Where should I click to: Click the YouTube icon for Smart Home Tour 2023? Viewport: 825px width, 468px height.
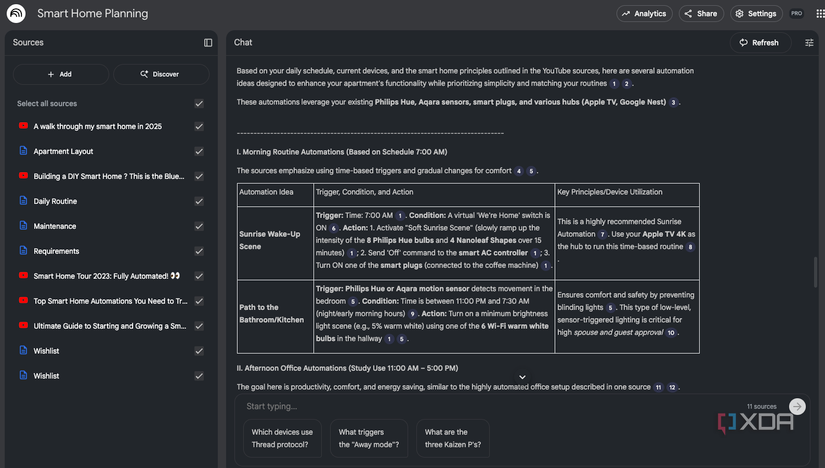point(23,275)
